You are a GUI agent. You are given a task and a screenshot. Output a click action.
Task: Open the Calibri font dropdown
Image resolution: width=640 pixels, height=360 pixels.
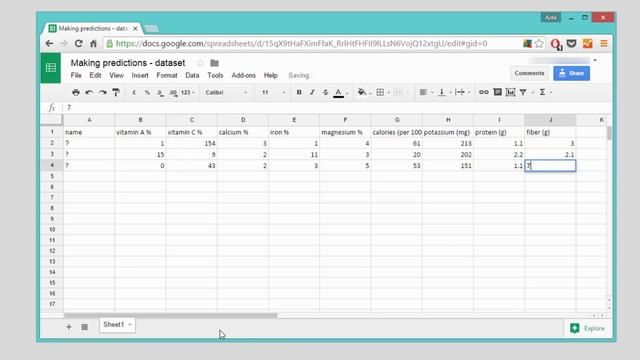click(226, 93)
